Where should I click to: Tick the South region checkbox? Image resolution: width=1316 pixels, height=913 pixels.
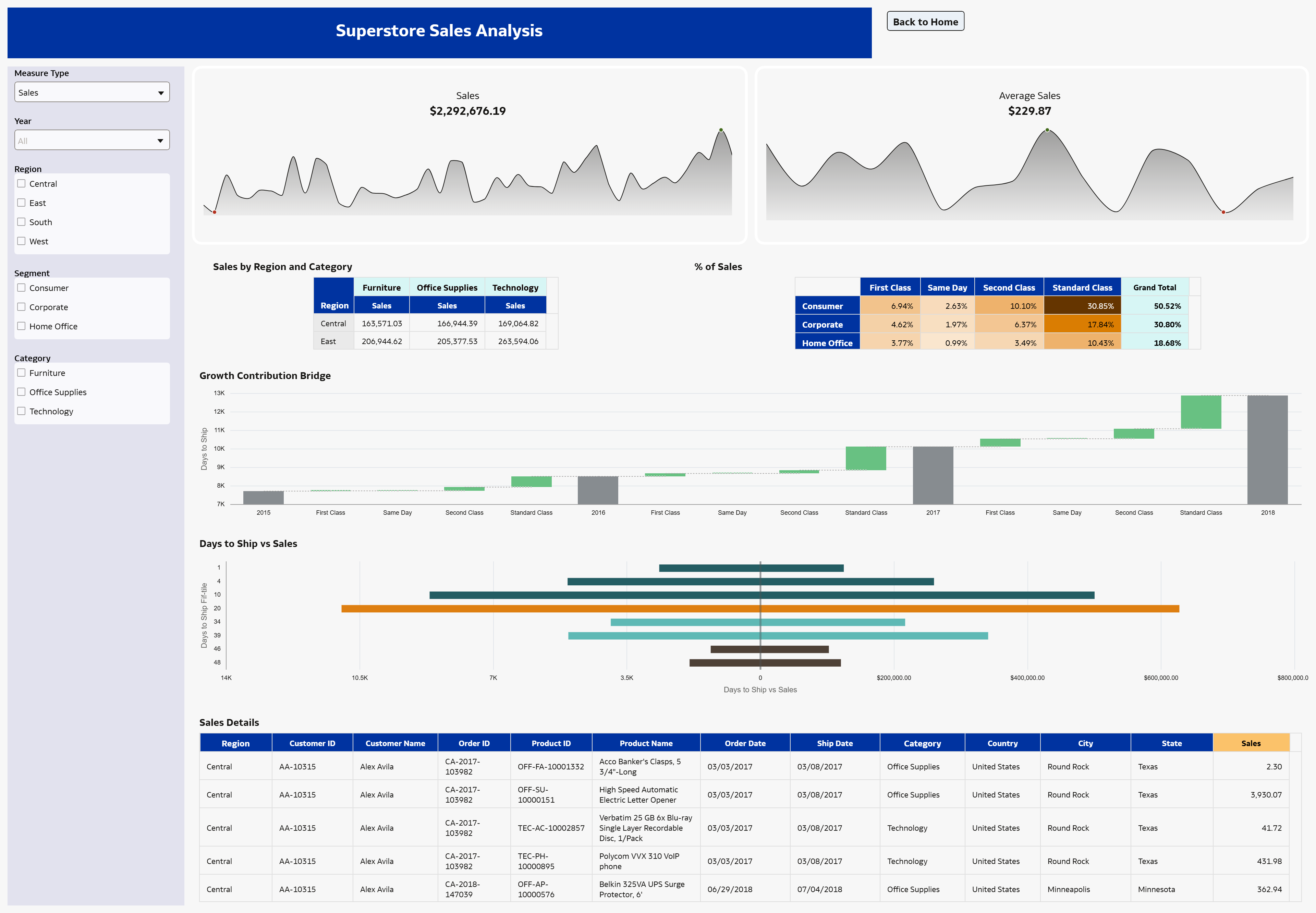click(21, 222)
